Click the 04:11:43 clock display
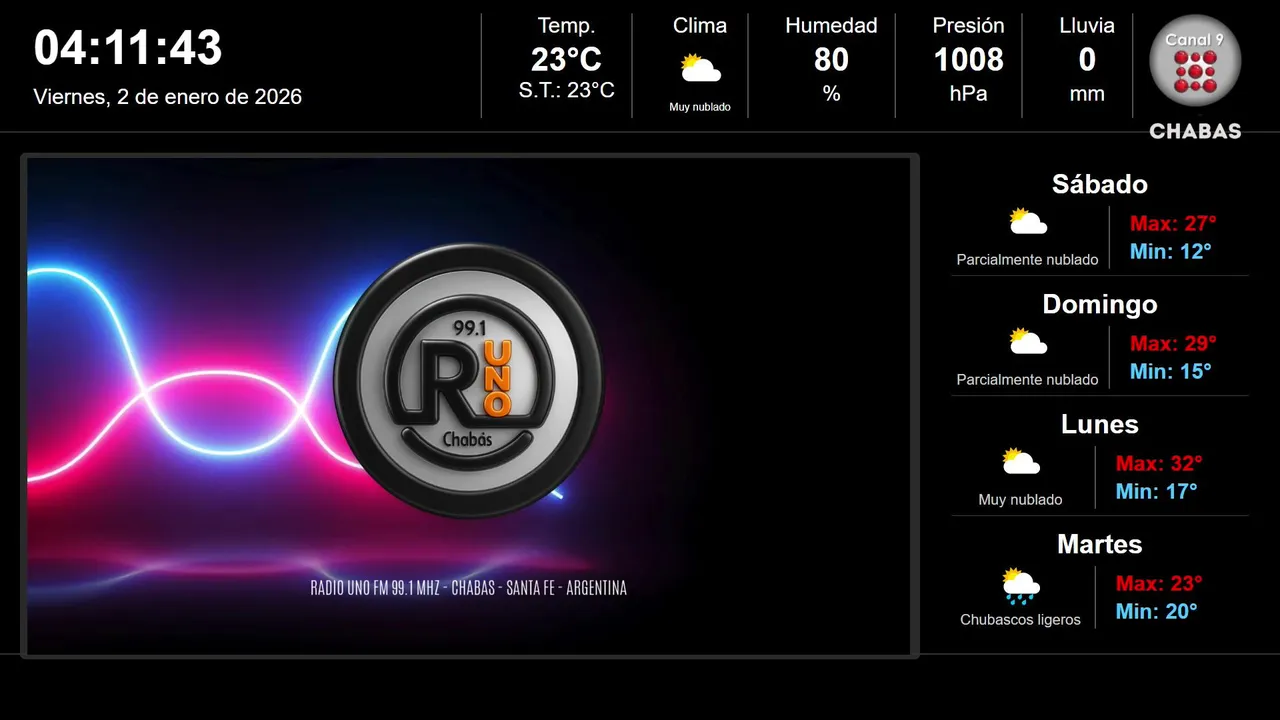1280x720 pixels. [x=128, y=48]
